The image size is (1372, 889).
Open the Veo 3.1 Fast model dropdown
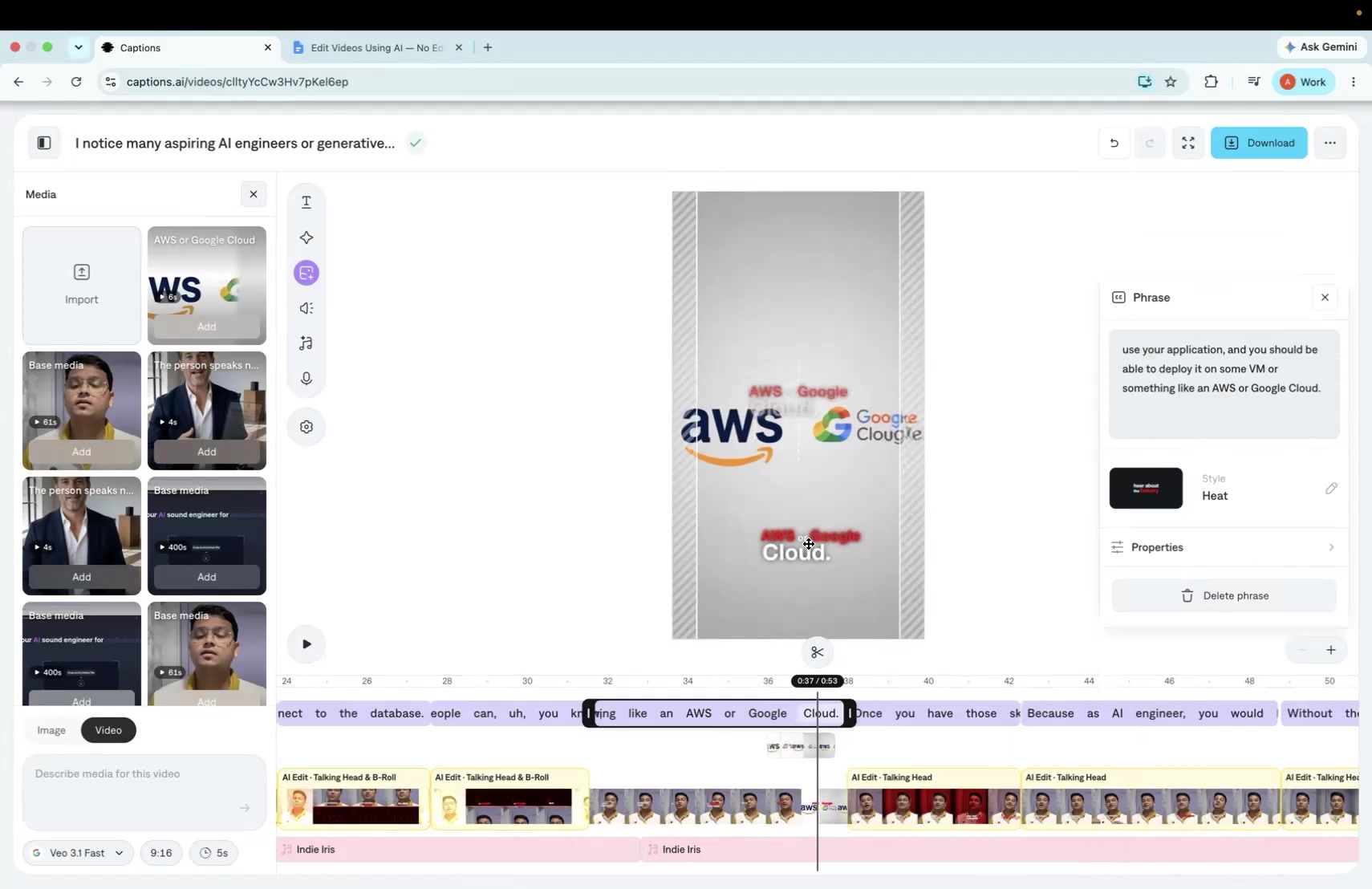(78, 853)
